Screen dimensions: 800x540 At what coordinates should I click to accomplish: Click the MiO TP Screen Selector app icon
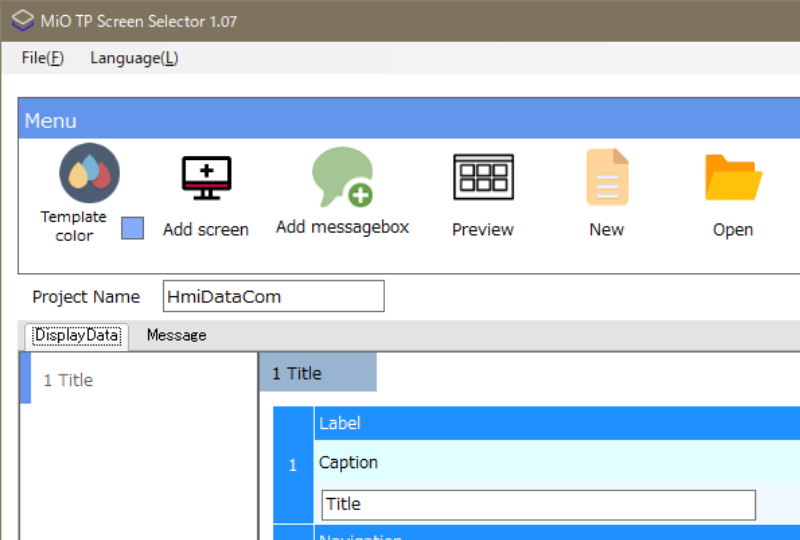(22, 20)
